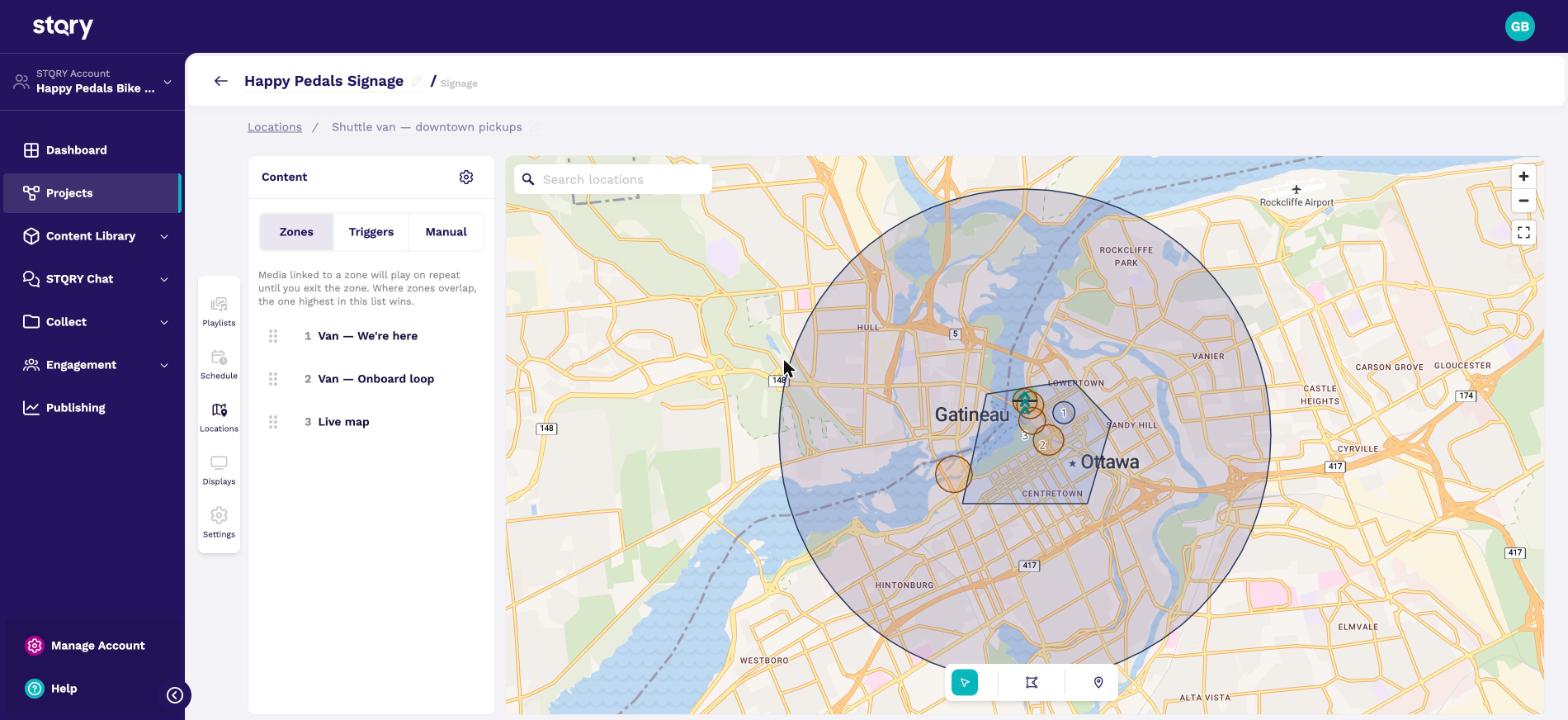Toggle fullscreen map view

coord(1523,232)
